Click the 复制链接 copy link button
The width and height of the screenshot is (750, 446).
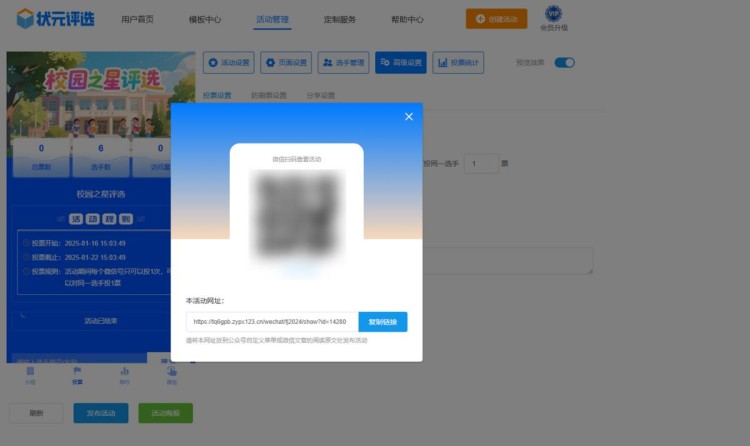(x=382, y=322)
